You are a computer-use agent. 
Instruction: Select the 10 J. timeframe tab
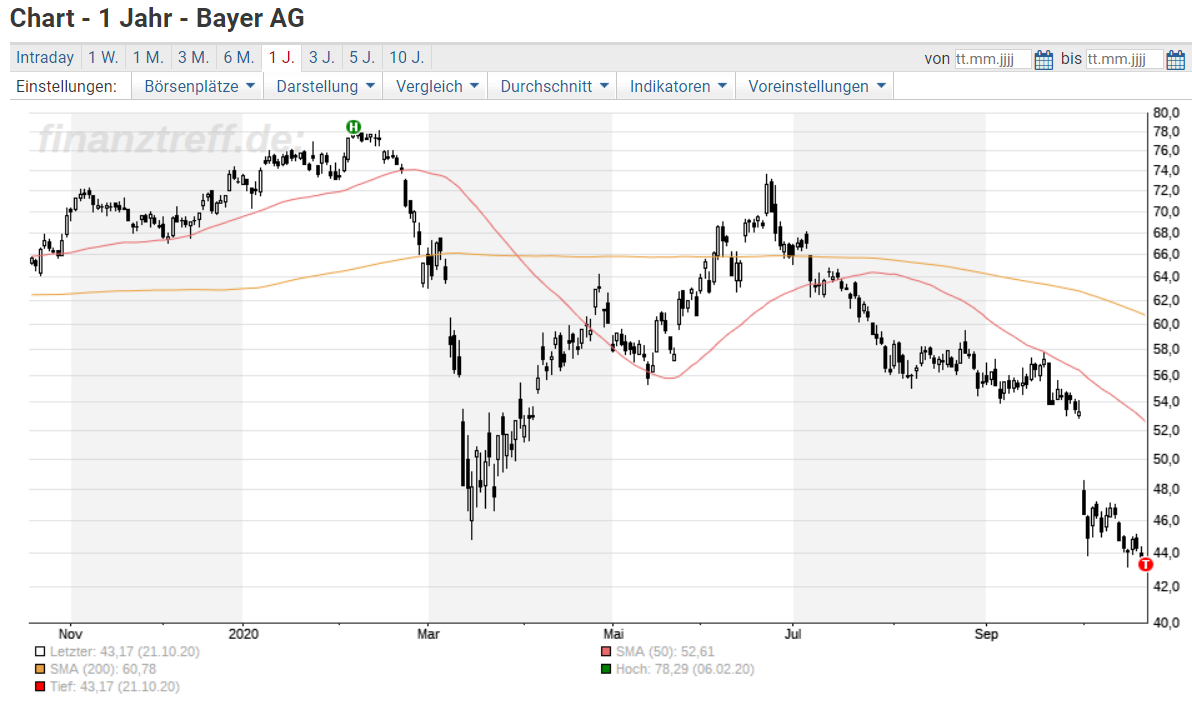(407, 58)
